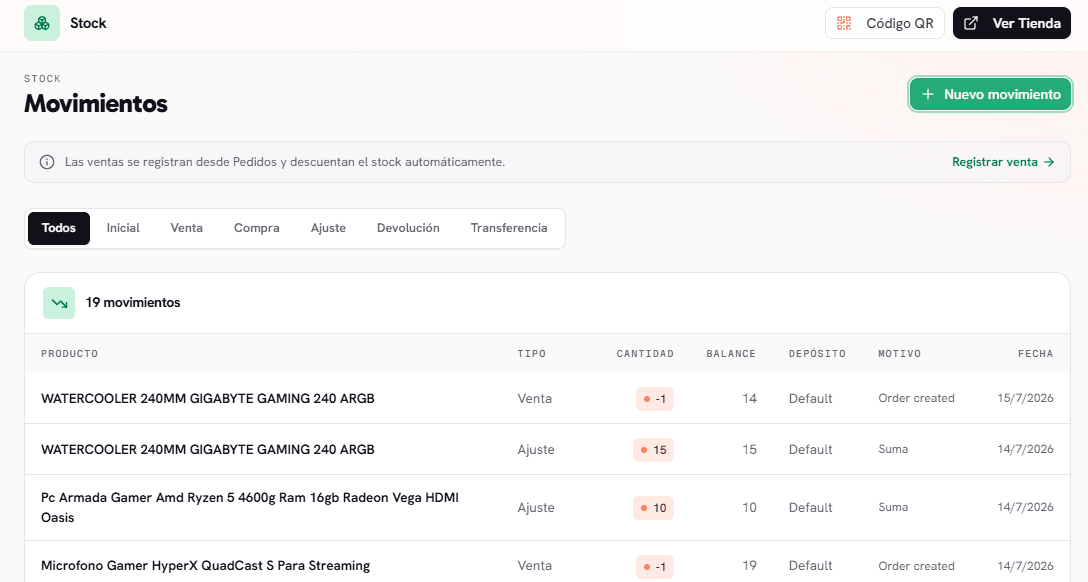Screen dimensions: 1088x582
Task: Select the Todos filter tab
Action: tap(59, 228)
